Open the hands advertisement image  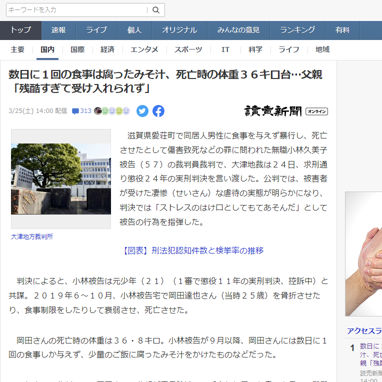click(363, 254)
